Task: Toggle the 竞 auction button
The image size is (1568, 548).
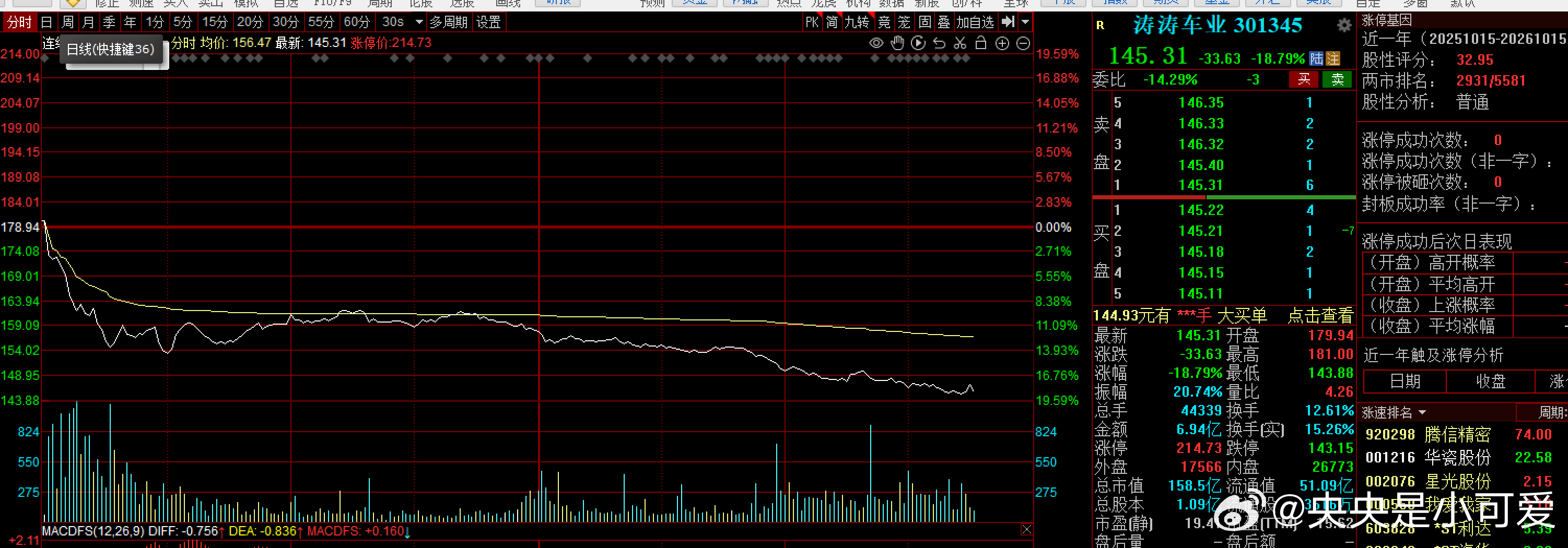Action: click(x=884, y=22)
